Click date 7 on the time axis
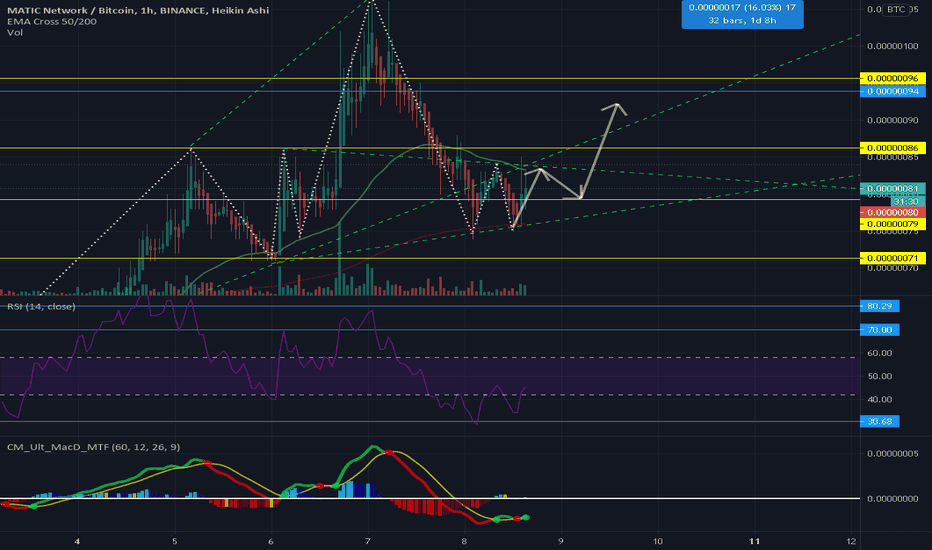Image resolution: width=932 pixels, height=550 pixels. [x=368, y=541]
